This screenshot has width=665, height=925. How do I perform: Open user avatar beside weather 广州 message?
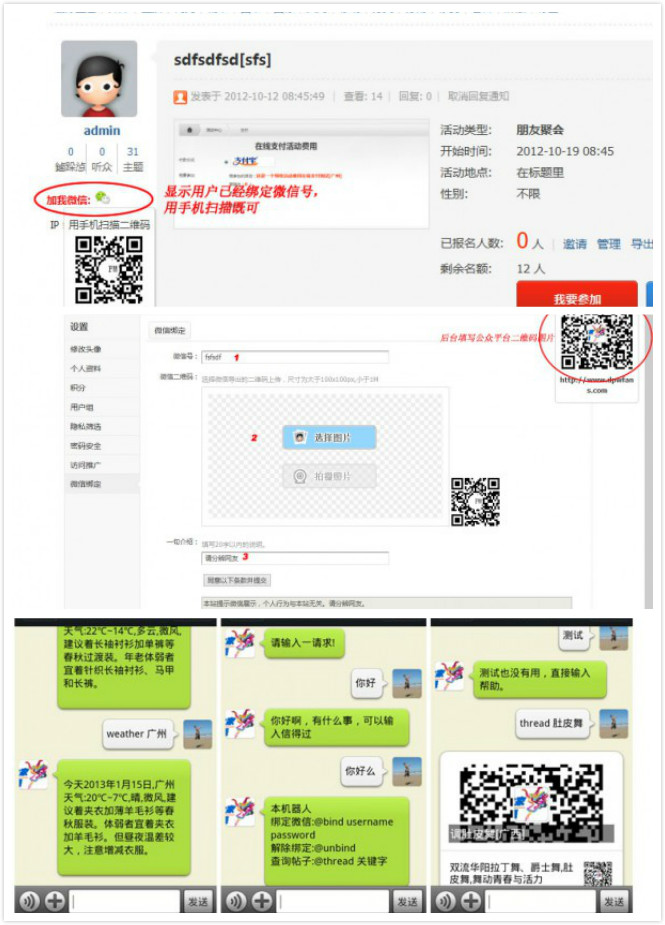(x=198, y=734)
